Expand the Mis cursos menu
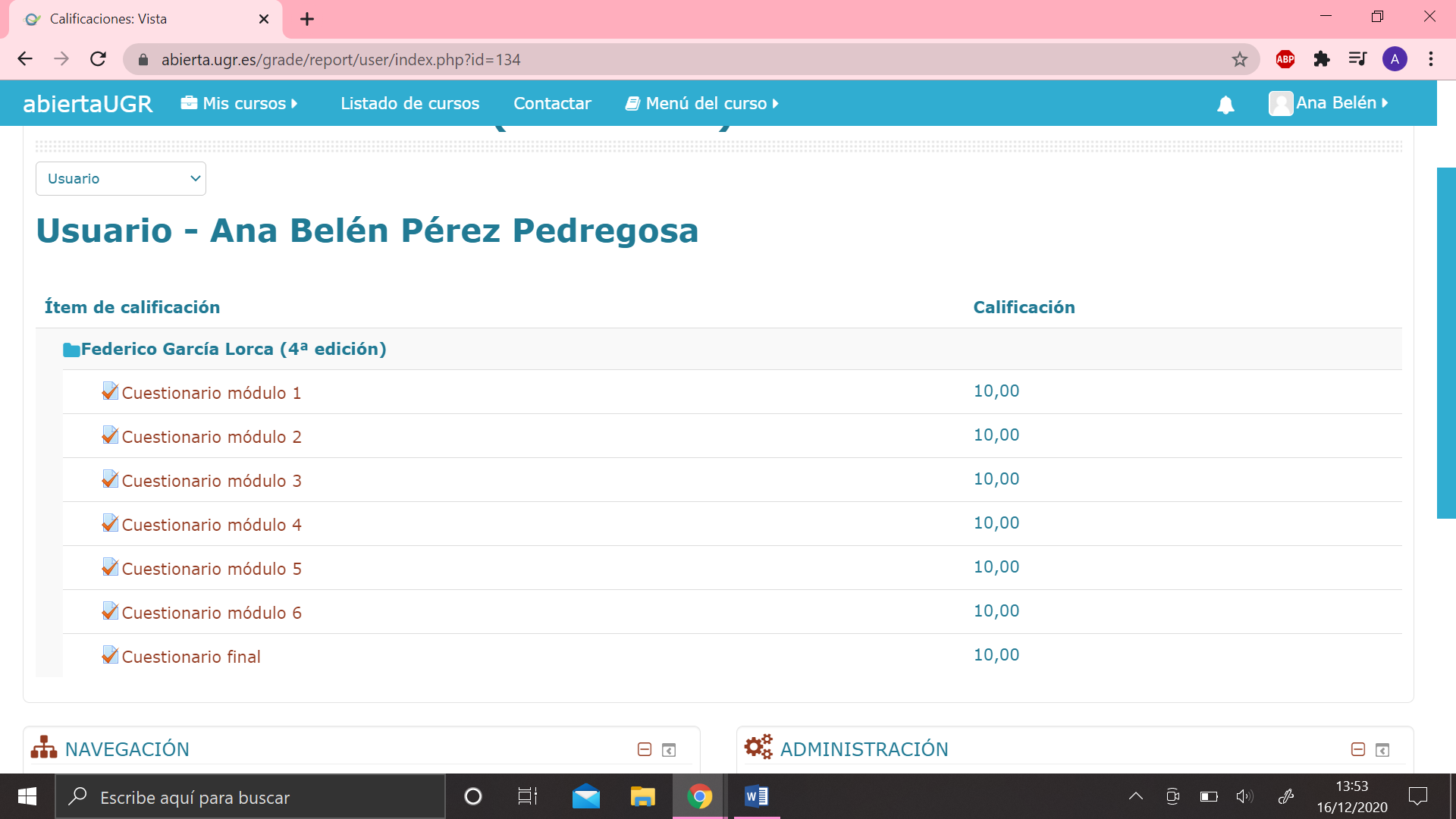1456x819 pixels. pos(240,103)
